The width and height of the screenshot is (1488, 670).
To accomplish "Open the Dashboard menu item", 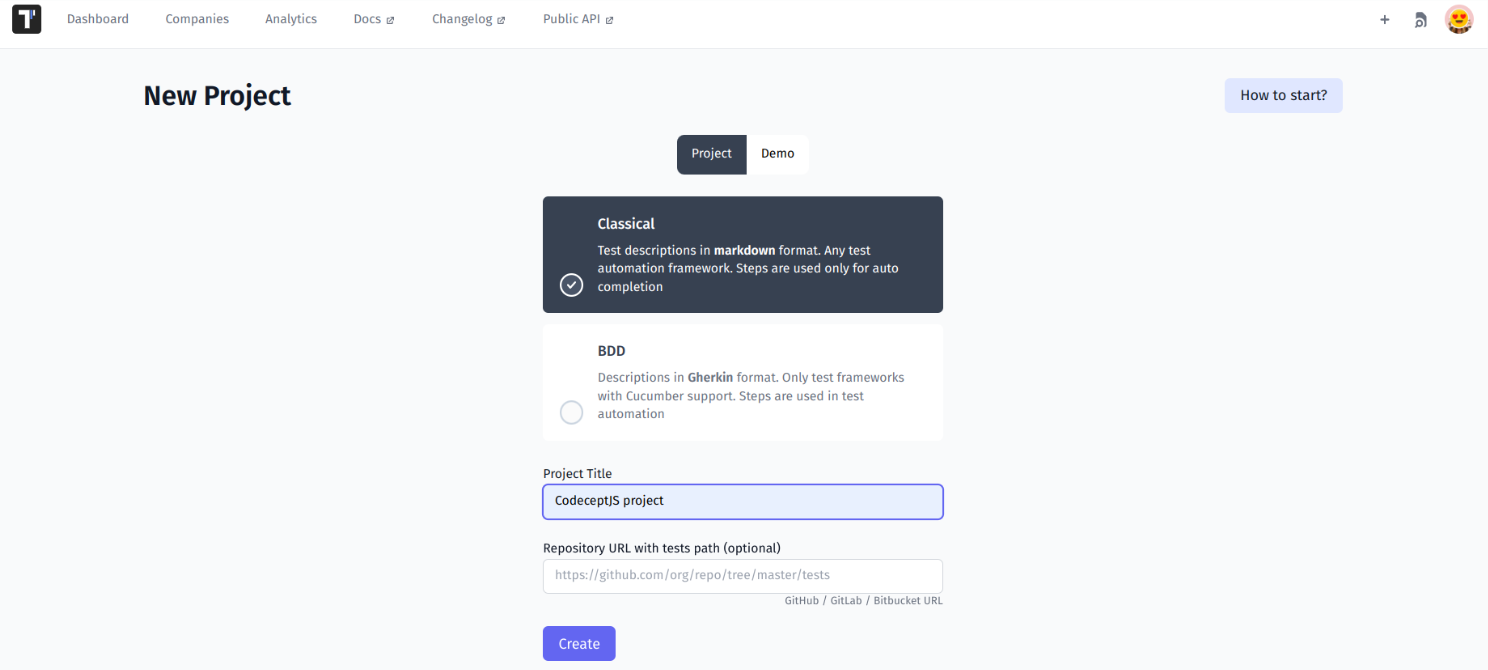I will [97, 18].
